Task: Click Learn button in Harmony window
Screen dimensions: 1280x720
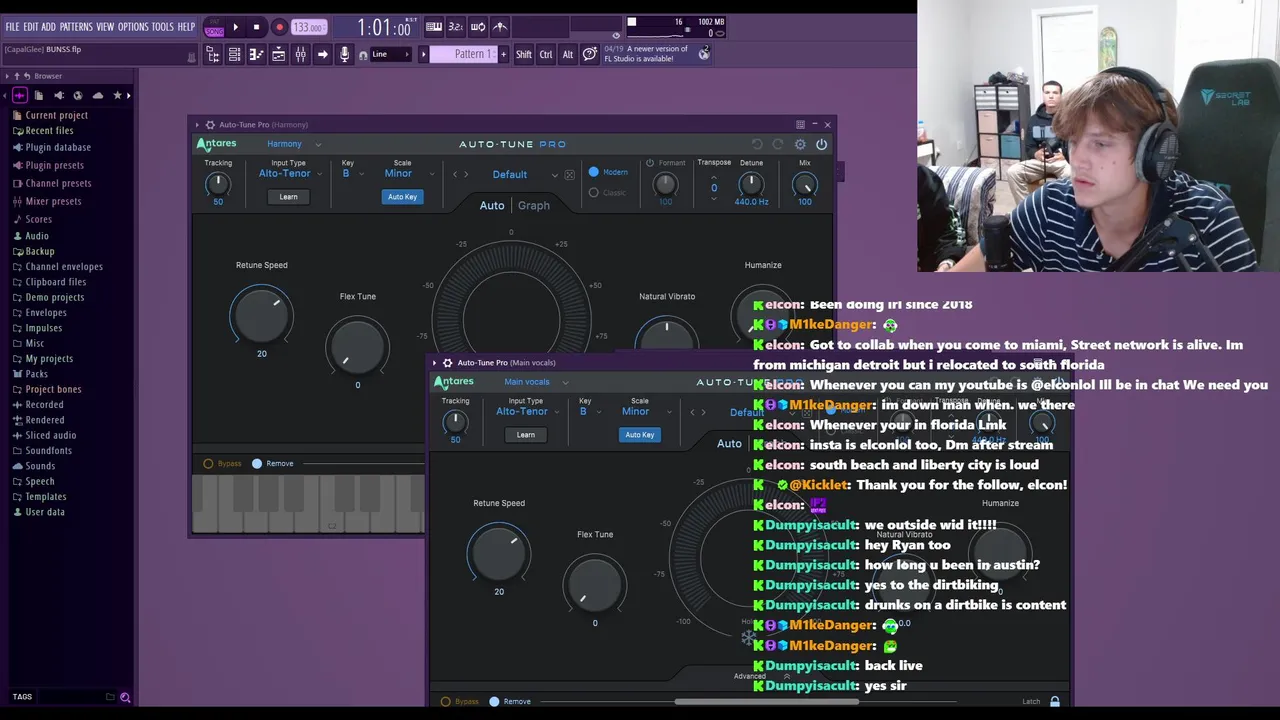Action: pos(288,197)
